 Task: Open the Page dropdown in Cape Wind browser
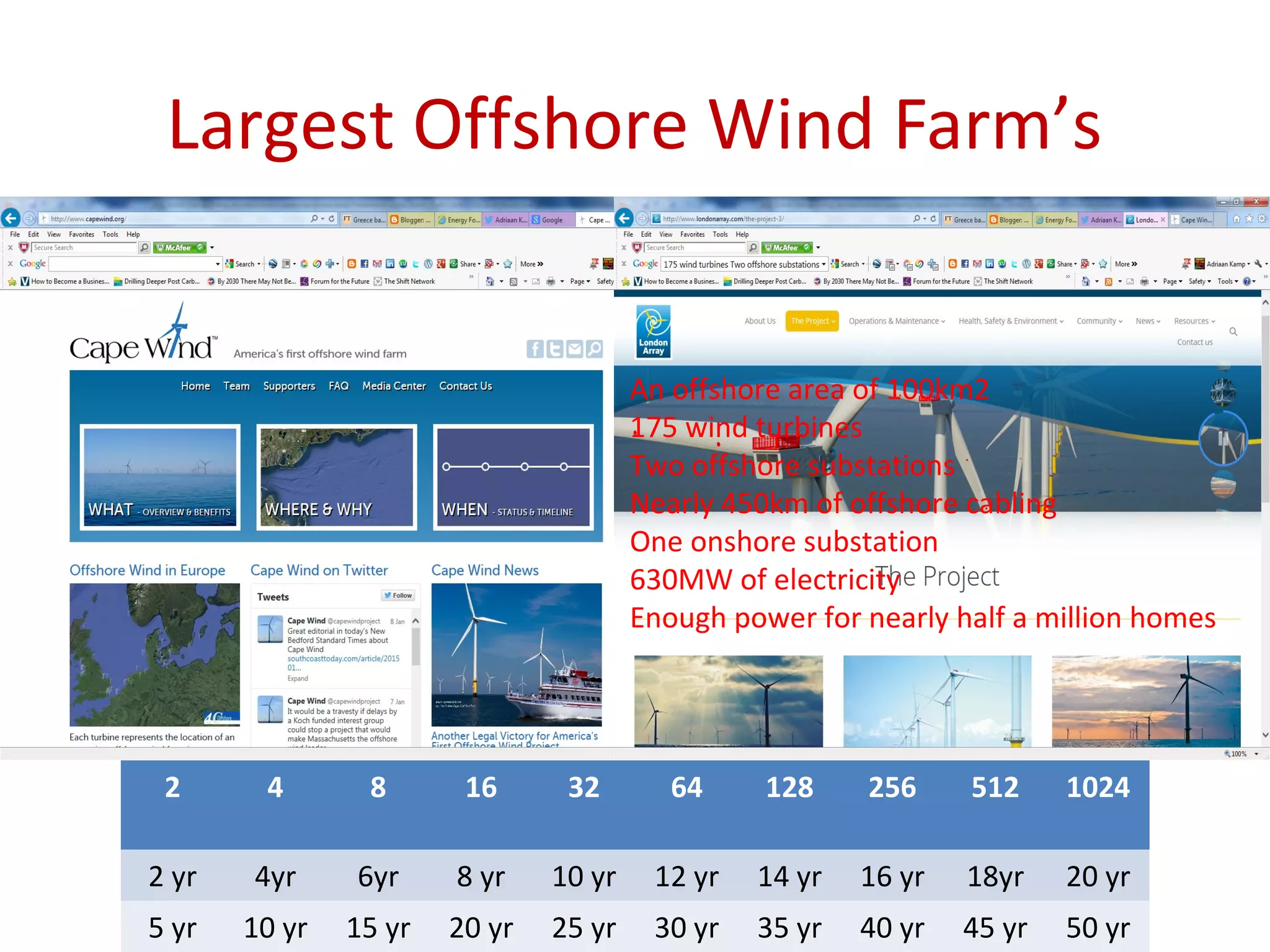[580, 281]
